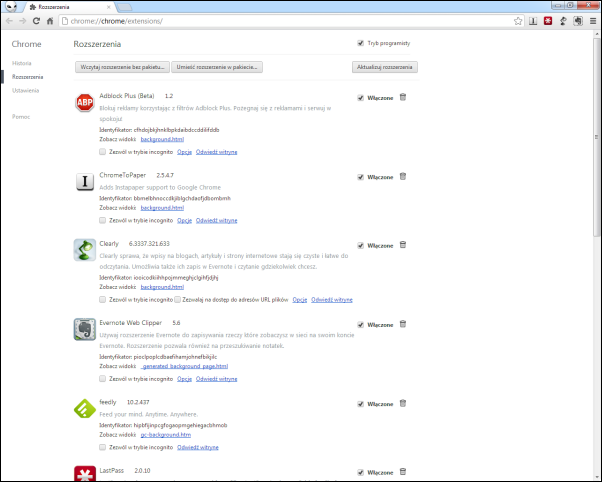This screenshot has height=482, width=602.
Task: Delete the Clearly extension via trash icon
Action: [x=403, y=245]
